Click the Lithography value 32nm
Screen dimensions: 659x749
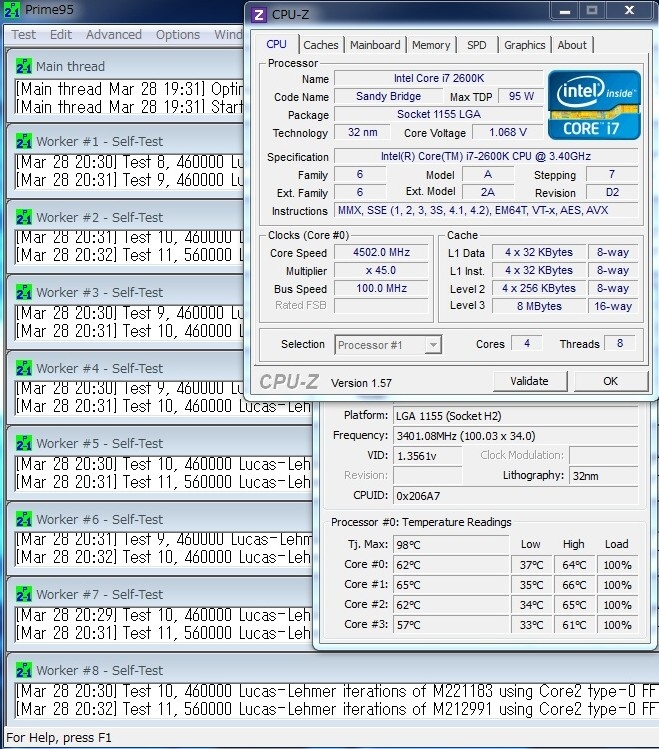coord(603,476)
